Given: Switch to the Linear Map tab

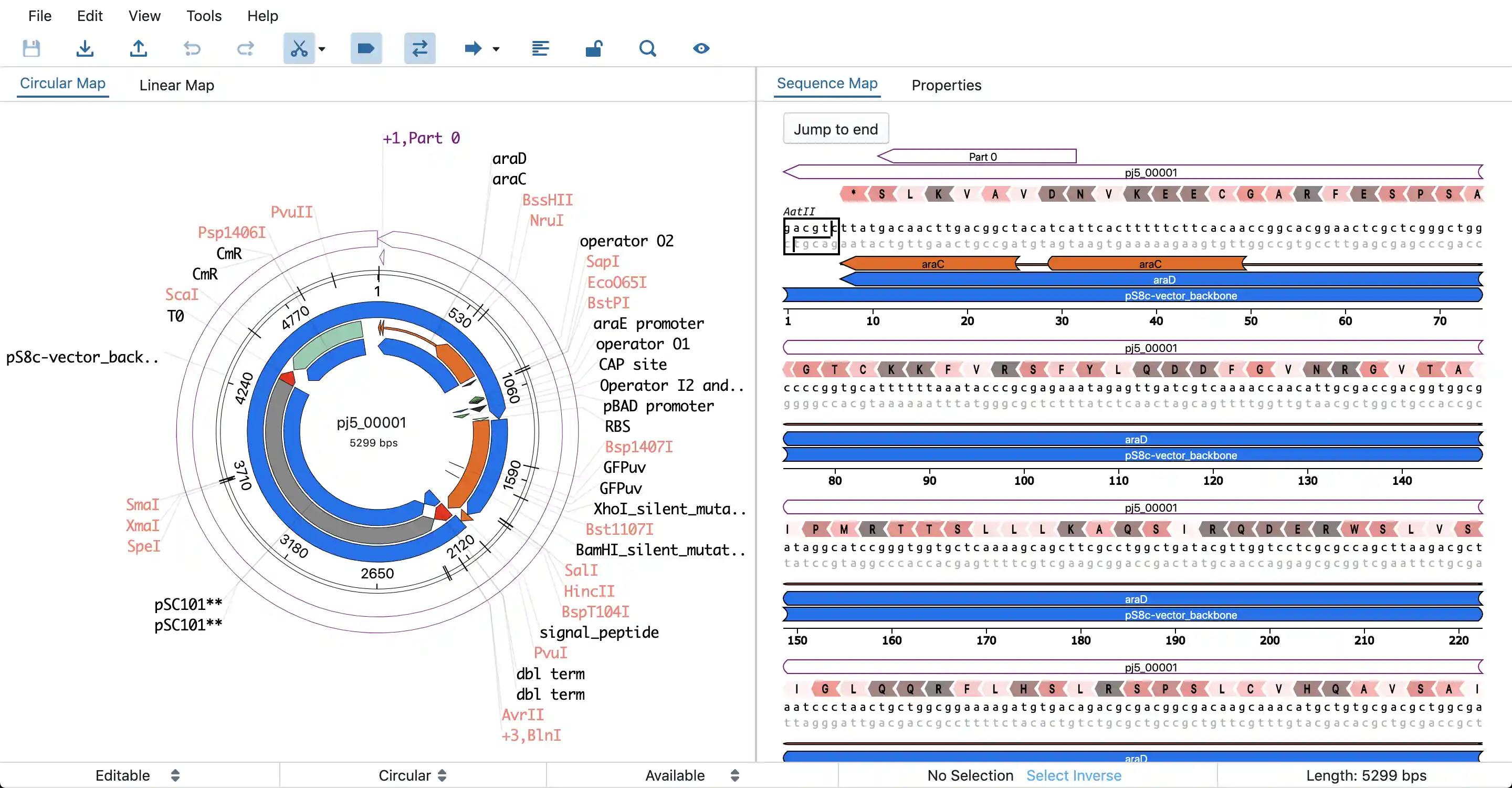Looking at the screenshot, I should coord(177,85).
